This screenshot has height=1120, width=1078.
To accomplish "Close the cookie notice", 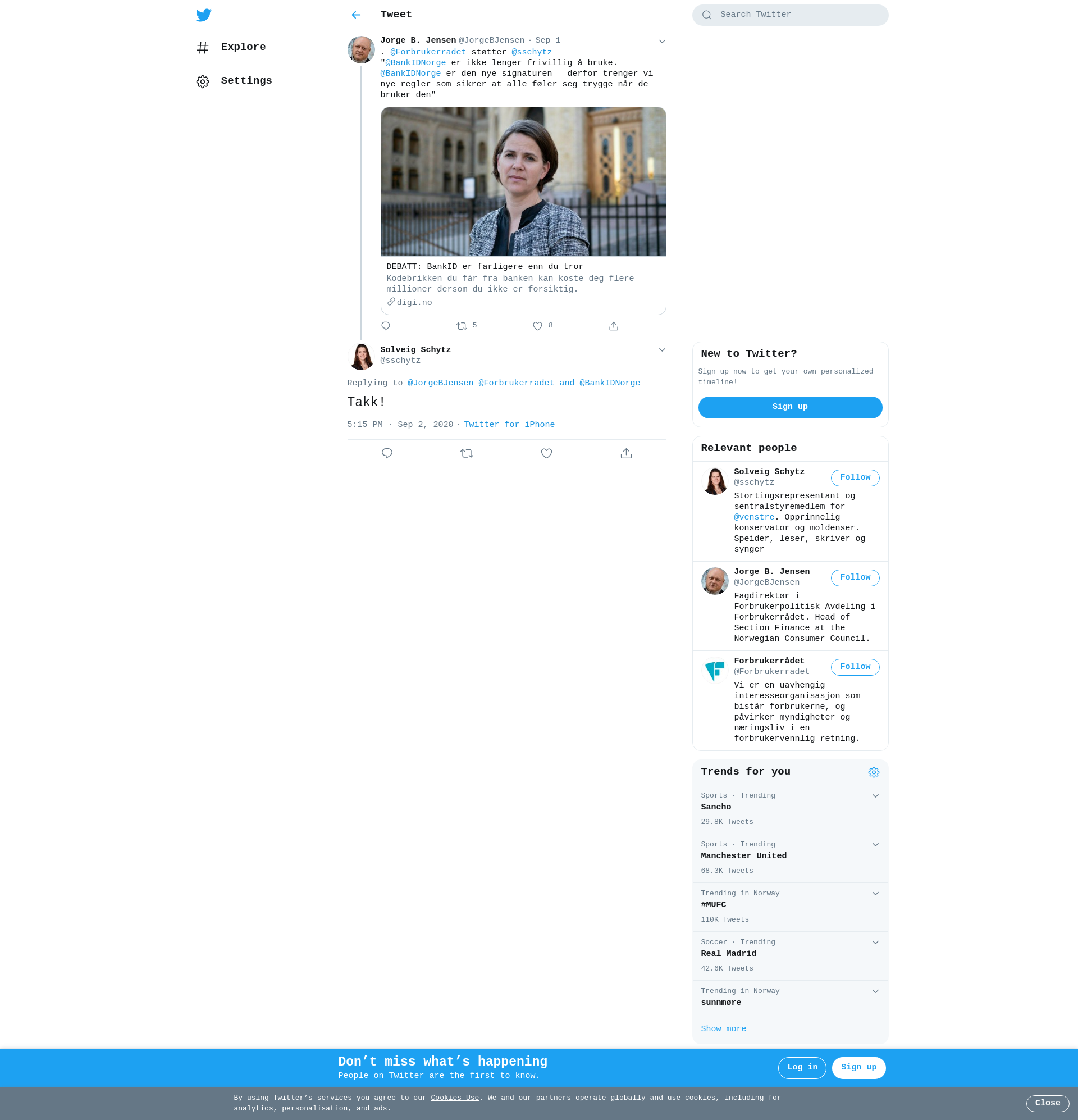I will point(1047,1103).
